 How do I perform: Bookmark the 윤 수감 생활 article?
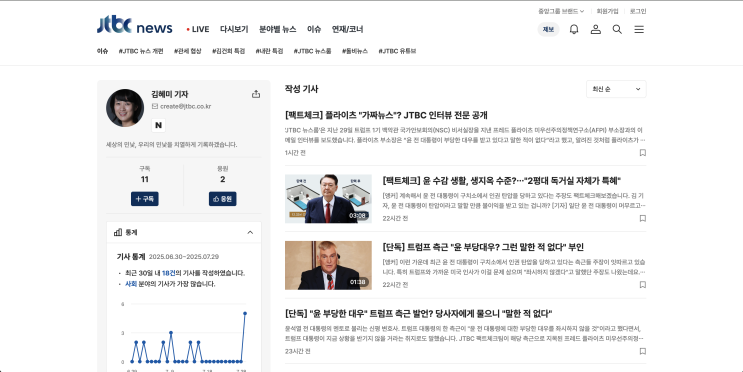click(x=643, y=218)
